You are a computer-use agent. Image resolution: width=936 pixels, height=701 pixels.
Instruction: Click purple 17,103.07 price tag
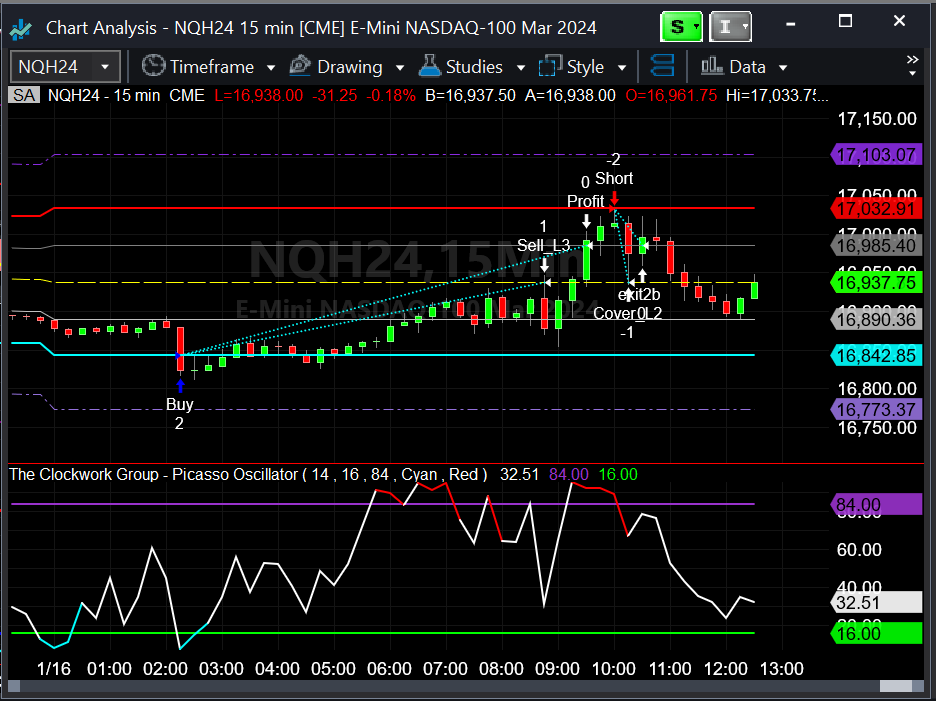(876, 155)
